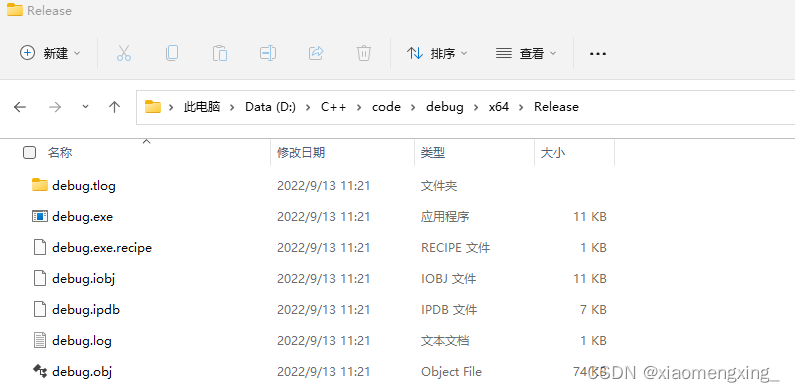Click the 文本文档 type cell
Screen dimensions: 795x392
click(x=445, y=341)
